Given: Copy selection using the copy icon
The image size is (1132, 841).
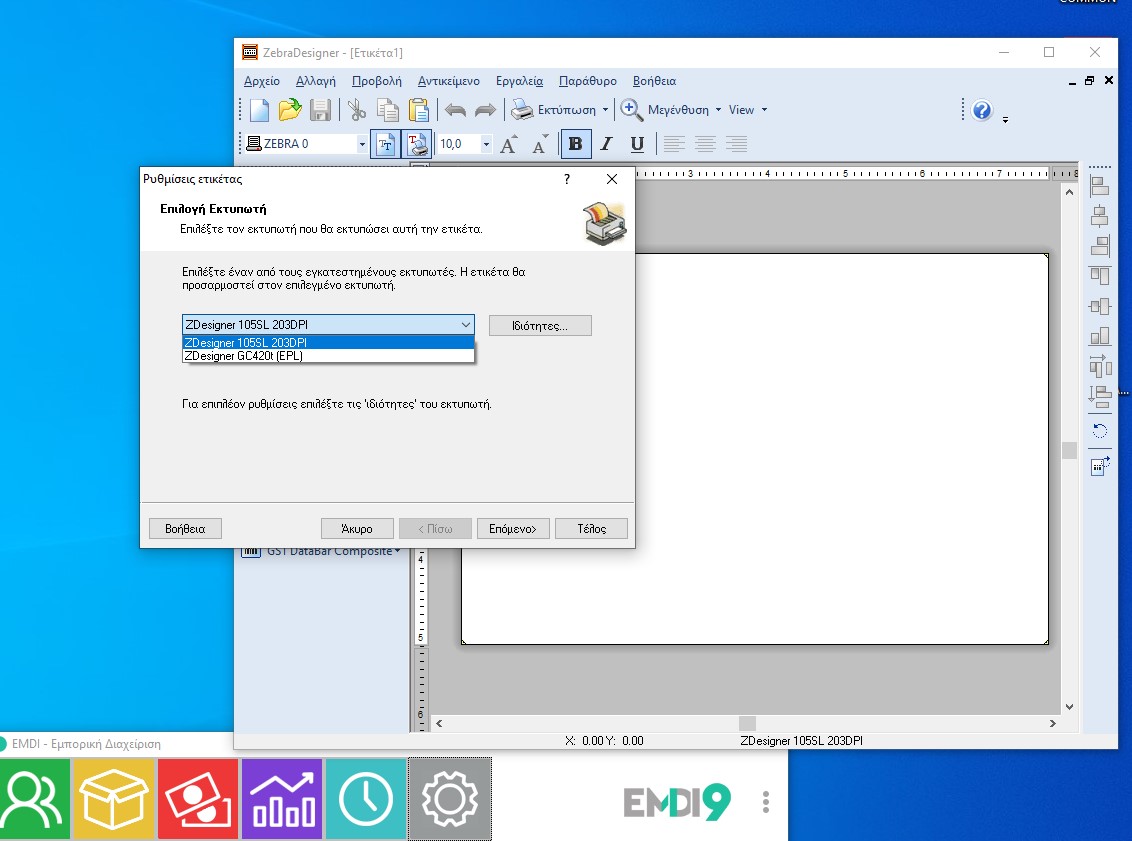Looking at the screenshot, I should pos(388,110).
